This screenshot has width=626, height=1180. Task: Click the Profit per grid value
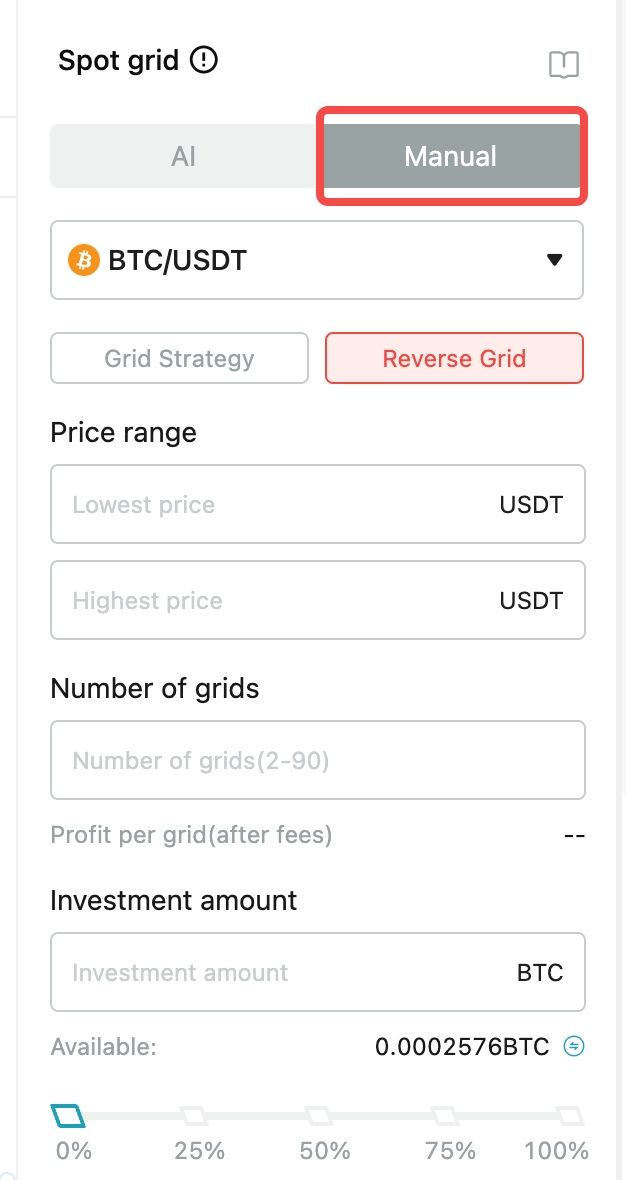pyautogui.click(x=573, y=834)
